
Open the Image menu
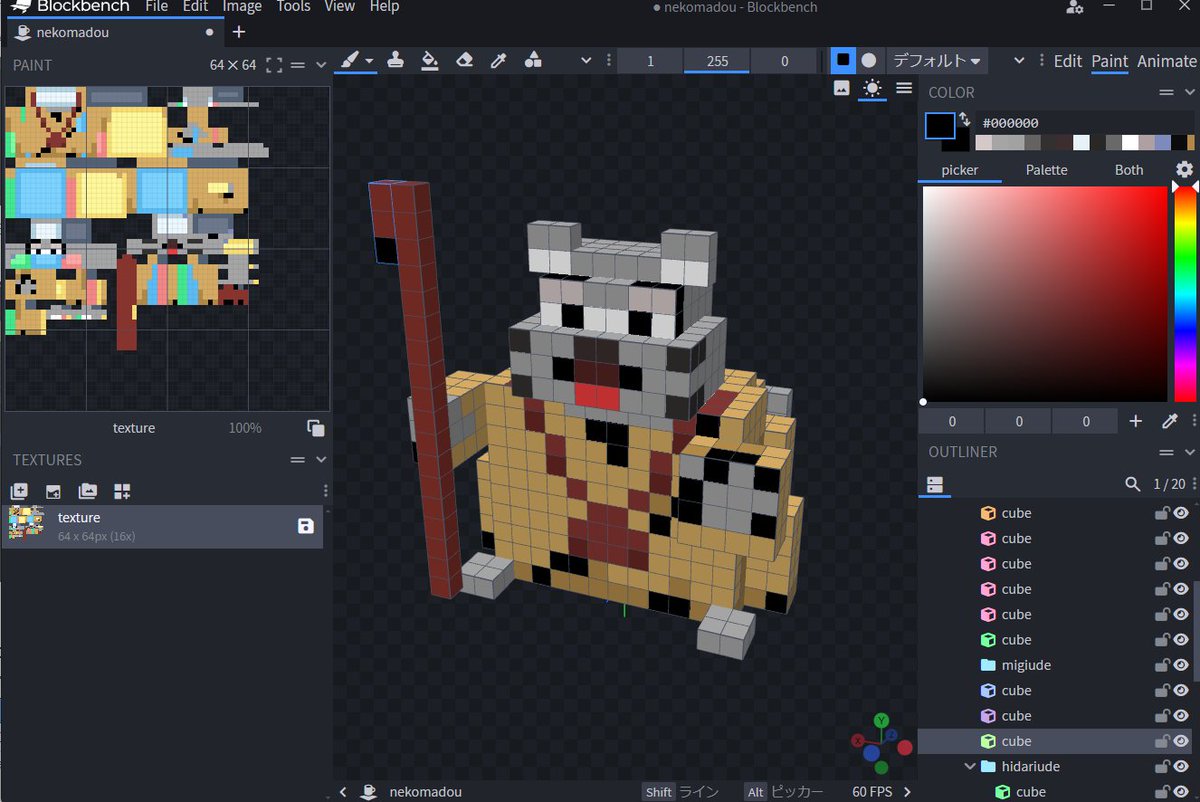pos(242,6)
